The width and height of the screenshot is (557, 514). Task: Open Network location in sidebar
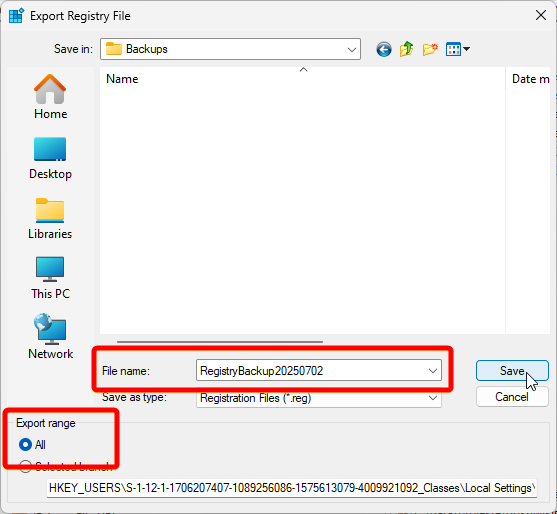click(50, 336)
